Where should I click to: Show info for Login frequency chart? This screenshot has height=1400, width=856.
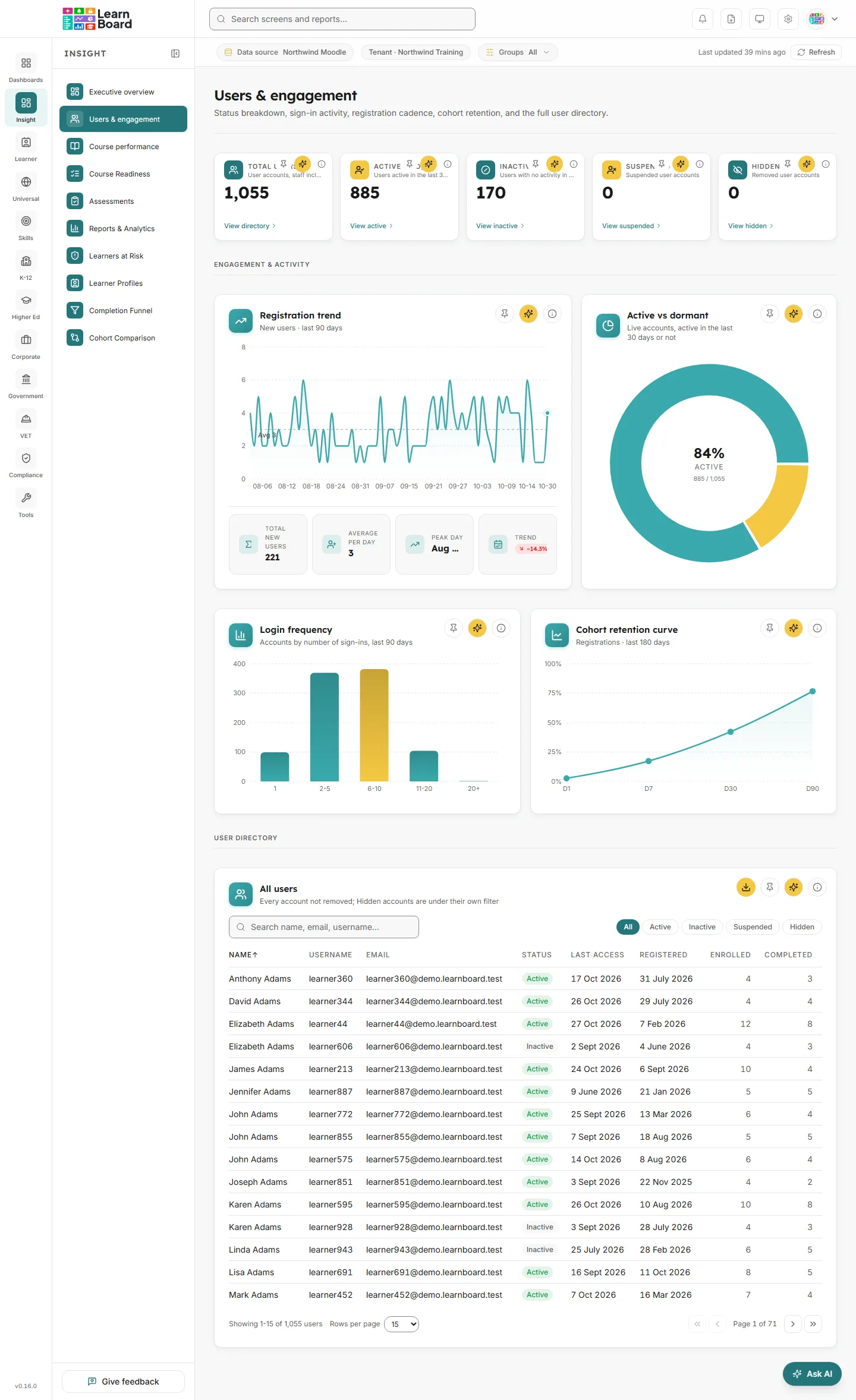coord(501,628)
